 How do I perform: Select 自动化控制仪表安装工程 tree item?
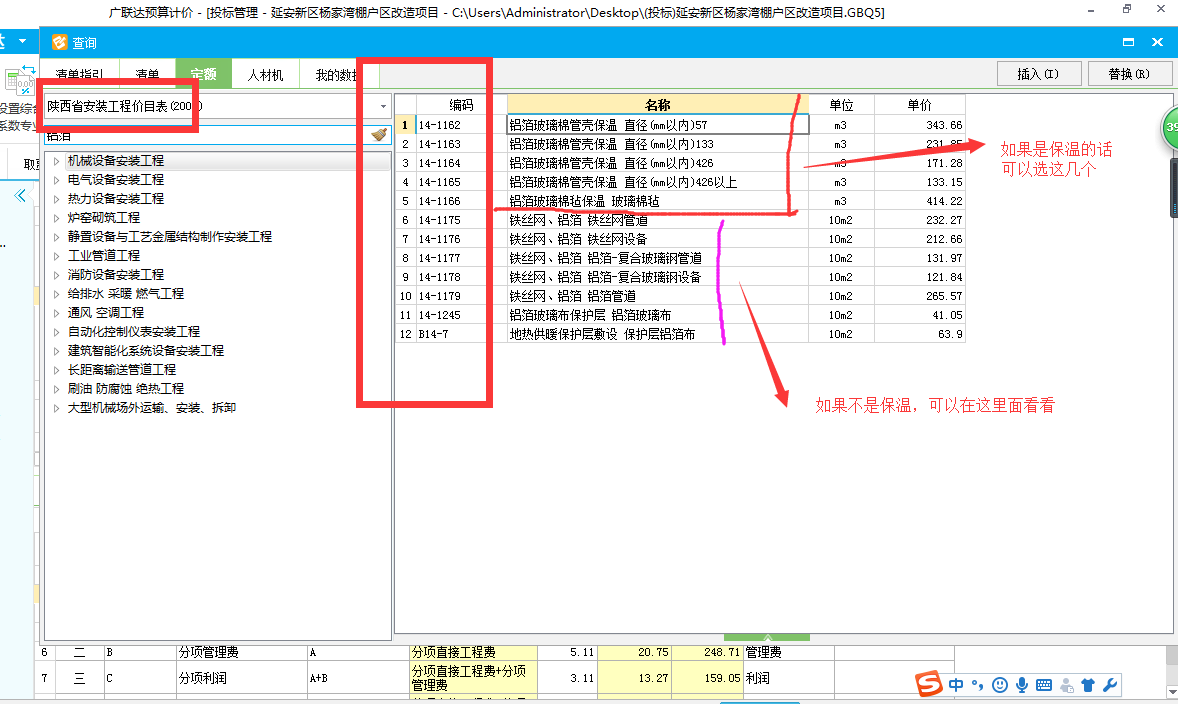coord(134,331)
